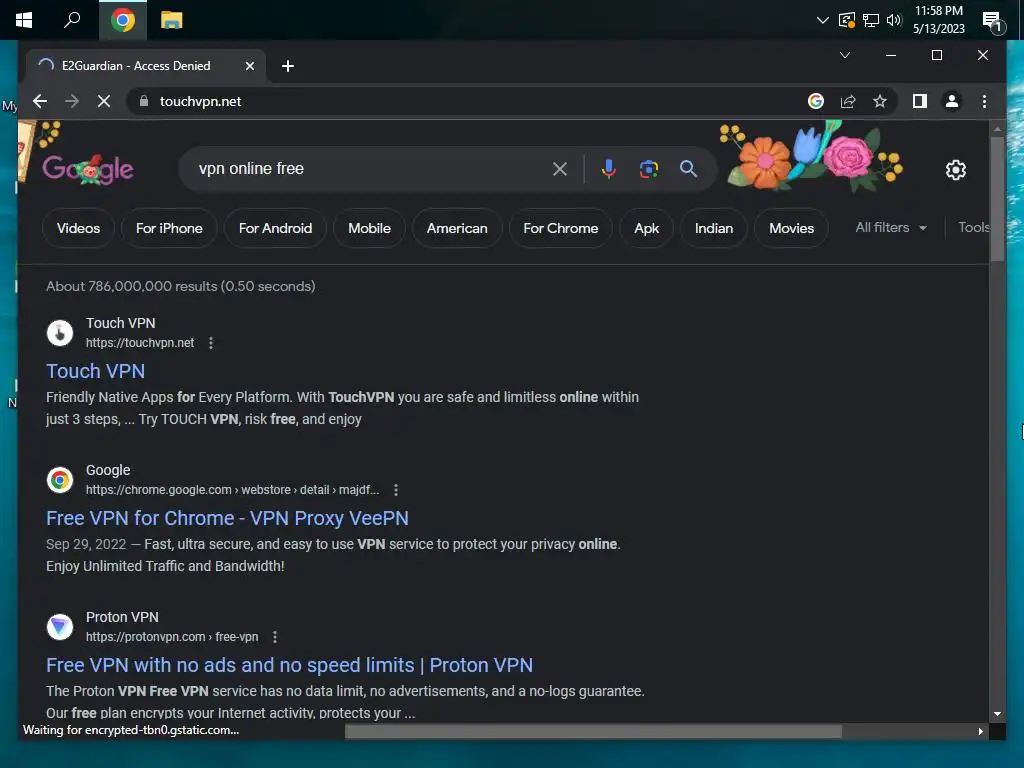
Task: Go forward in browser history
Action: click(72, 101)
